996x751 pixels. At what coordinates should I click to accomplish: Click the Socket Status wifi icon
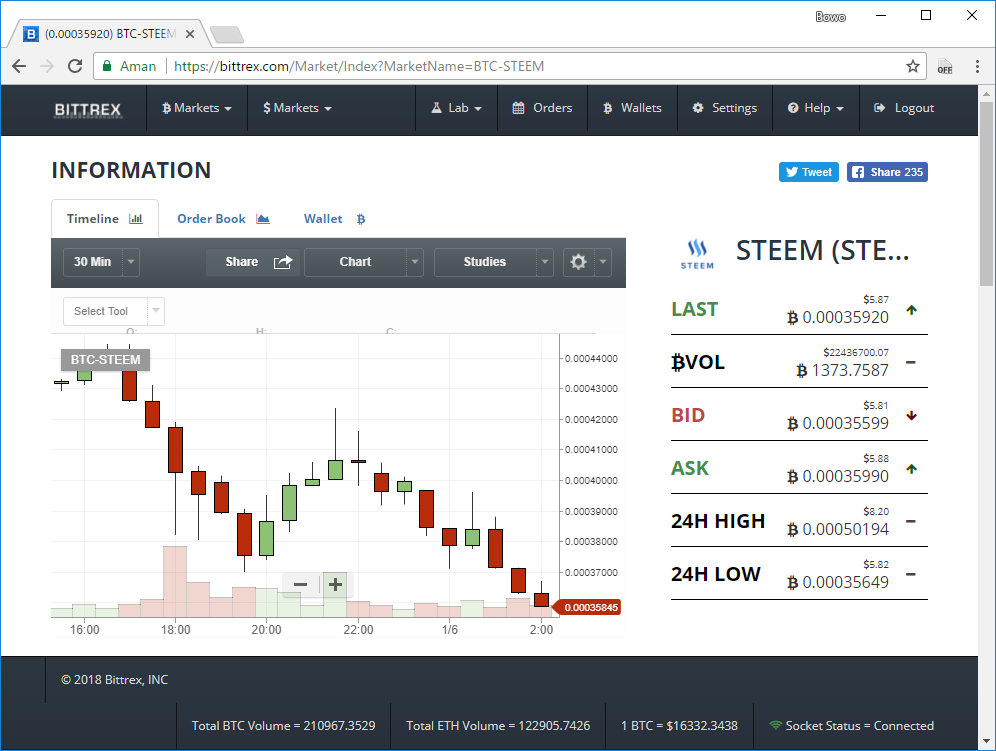click(x=775, y=725)
